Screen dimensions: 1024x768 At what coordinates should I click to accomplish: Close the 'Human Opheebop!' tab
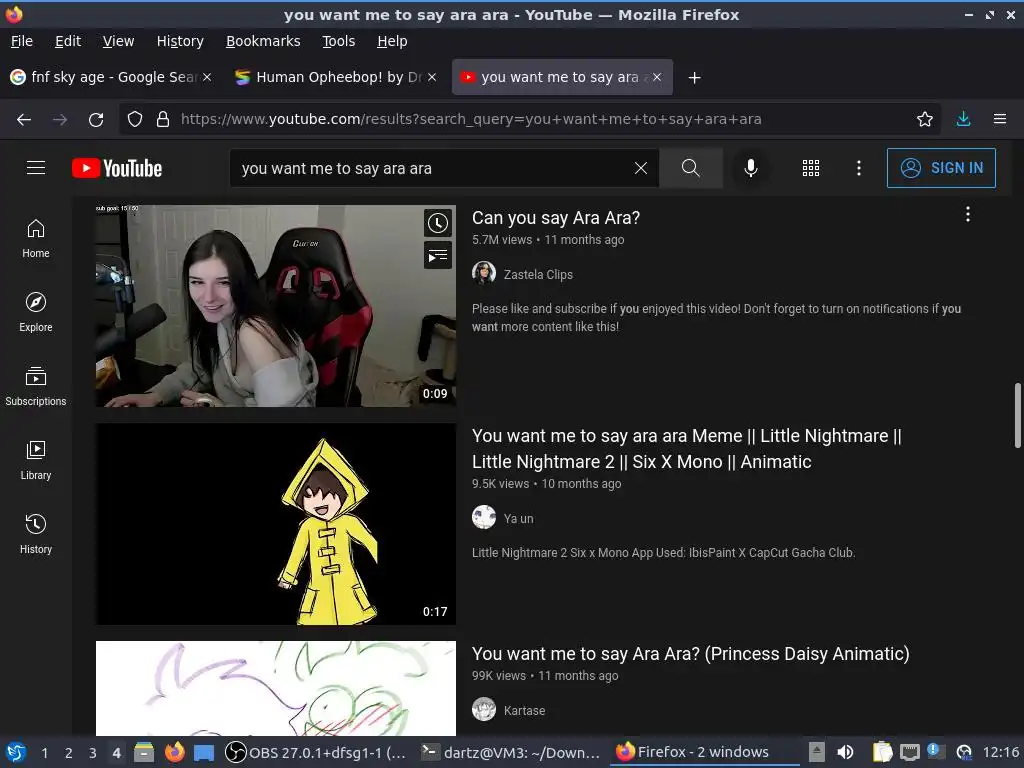(x=432, y=77)
